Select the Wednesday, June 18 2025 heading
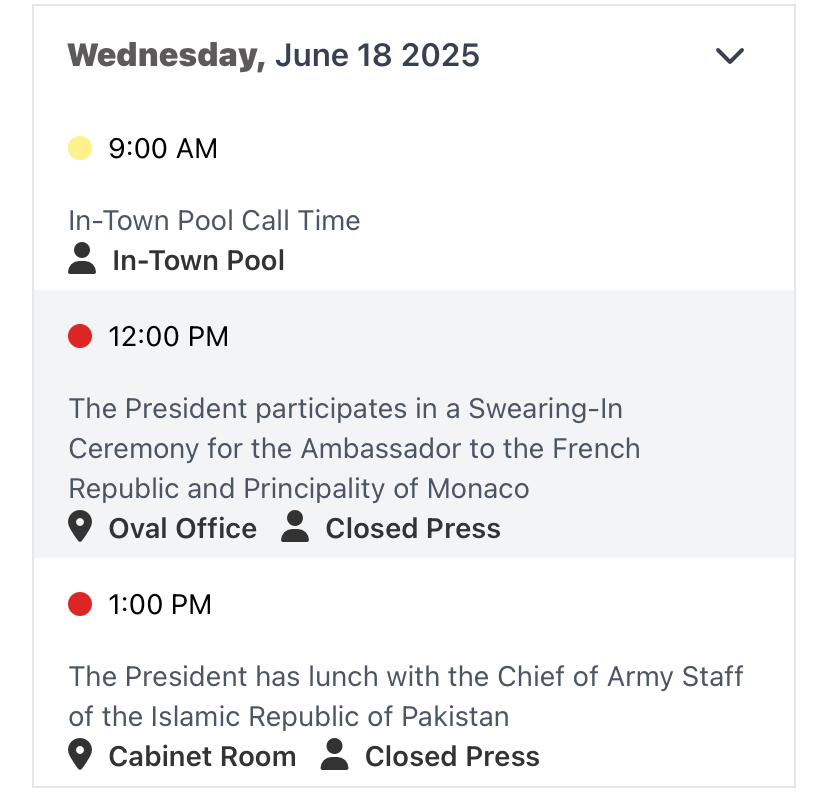The width and height of the screenshot is (828, 798). pyautogui.click(x=274, y=55)
